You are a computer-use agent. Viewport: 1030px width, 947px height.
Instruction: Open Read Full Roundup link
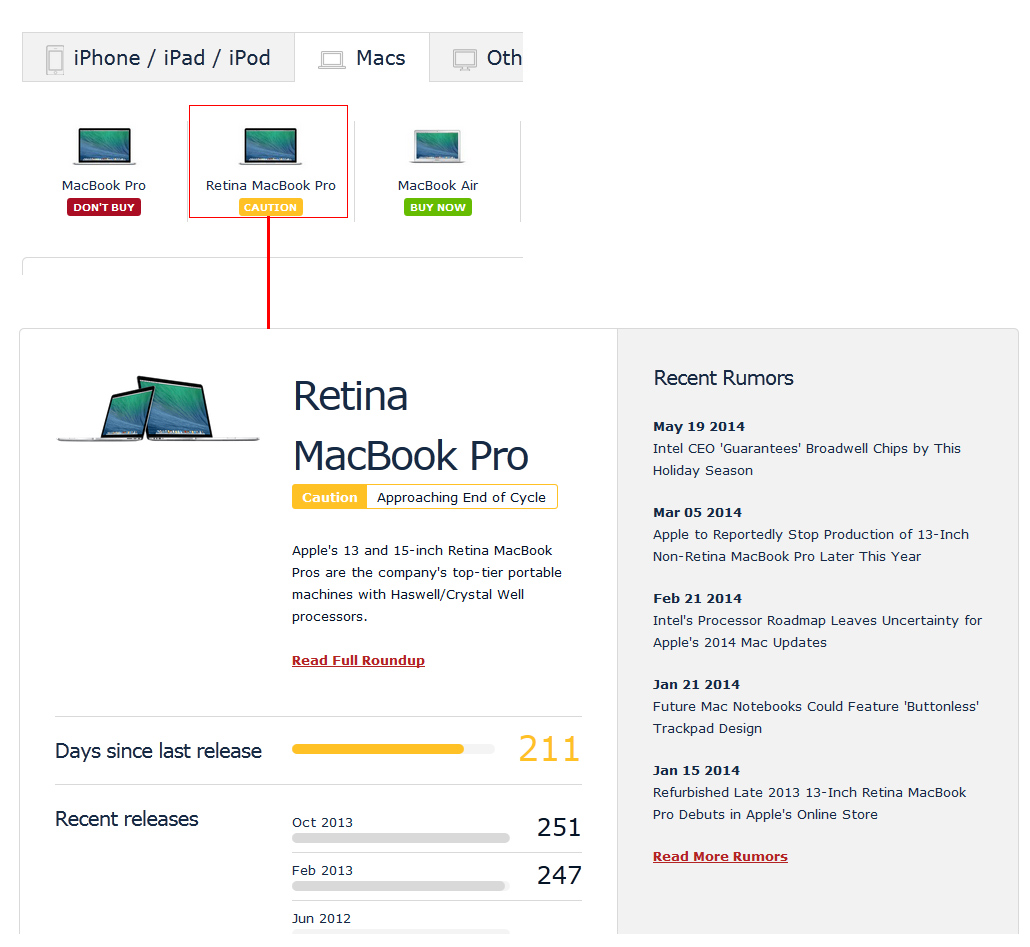click(358, 661)
